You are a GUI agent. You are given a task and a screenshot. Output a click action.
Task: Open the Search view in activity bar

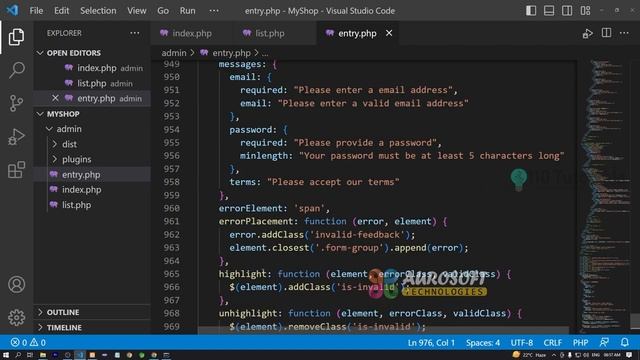[16, 70]
